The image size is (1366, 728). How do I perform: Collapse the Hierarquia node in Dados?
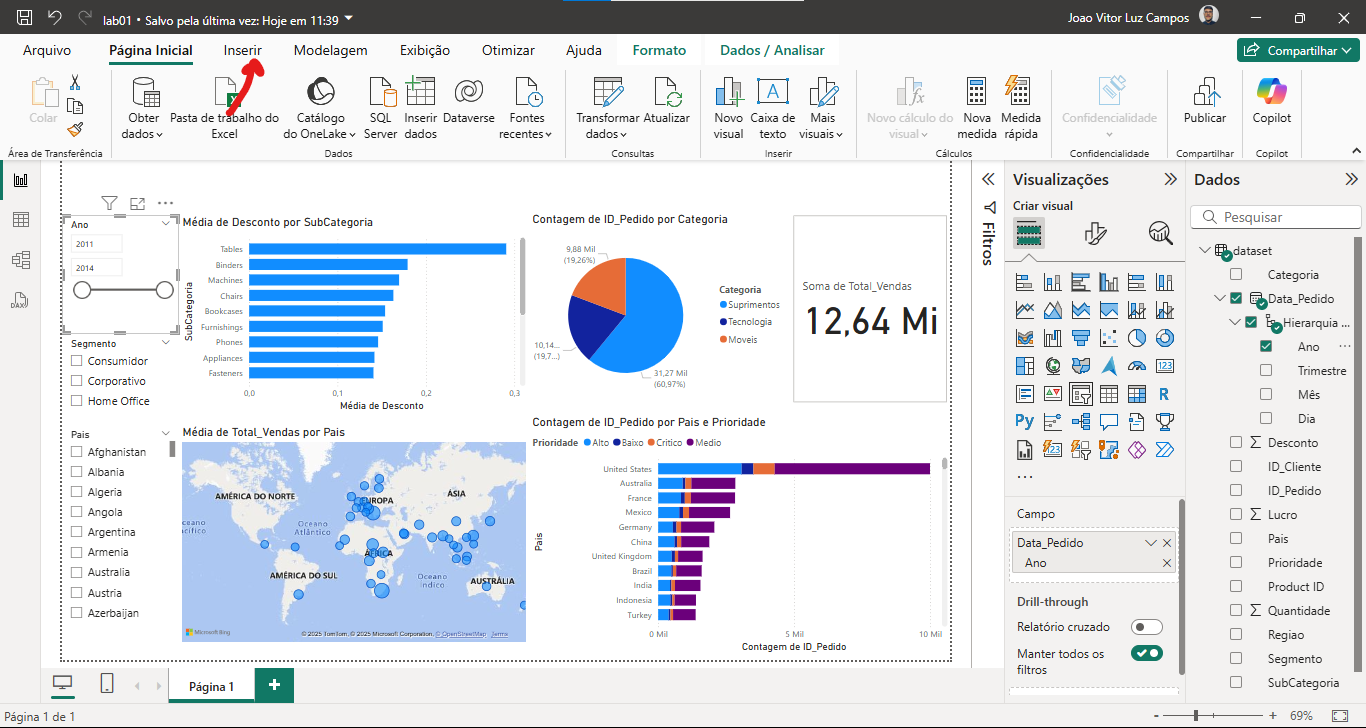pyautogui.click(x=1236, y=322)
